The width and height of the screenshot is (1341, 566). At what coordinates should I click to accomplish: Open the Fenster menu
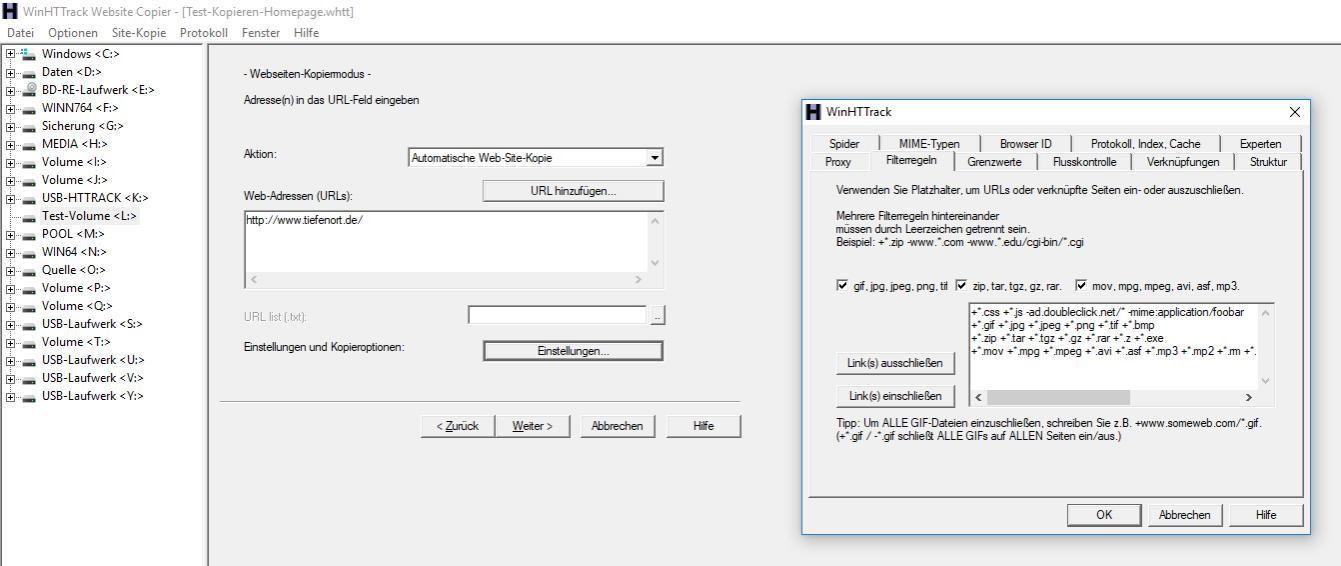[261, 33]
